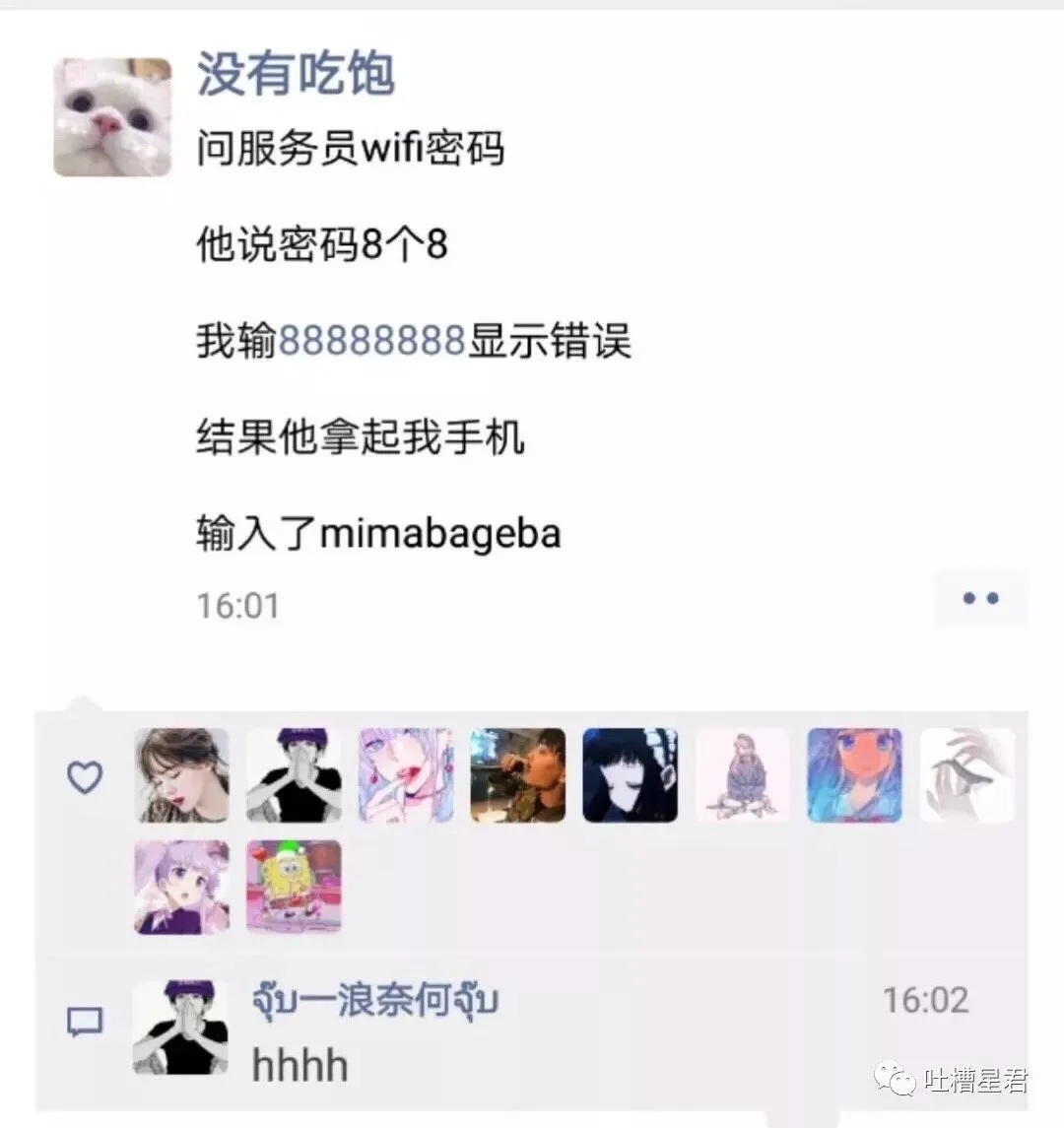
Task: Open praying man liker avatar in likes row
Action: pos(294,774)
